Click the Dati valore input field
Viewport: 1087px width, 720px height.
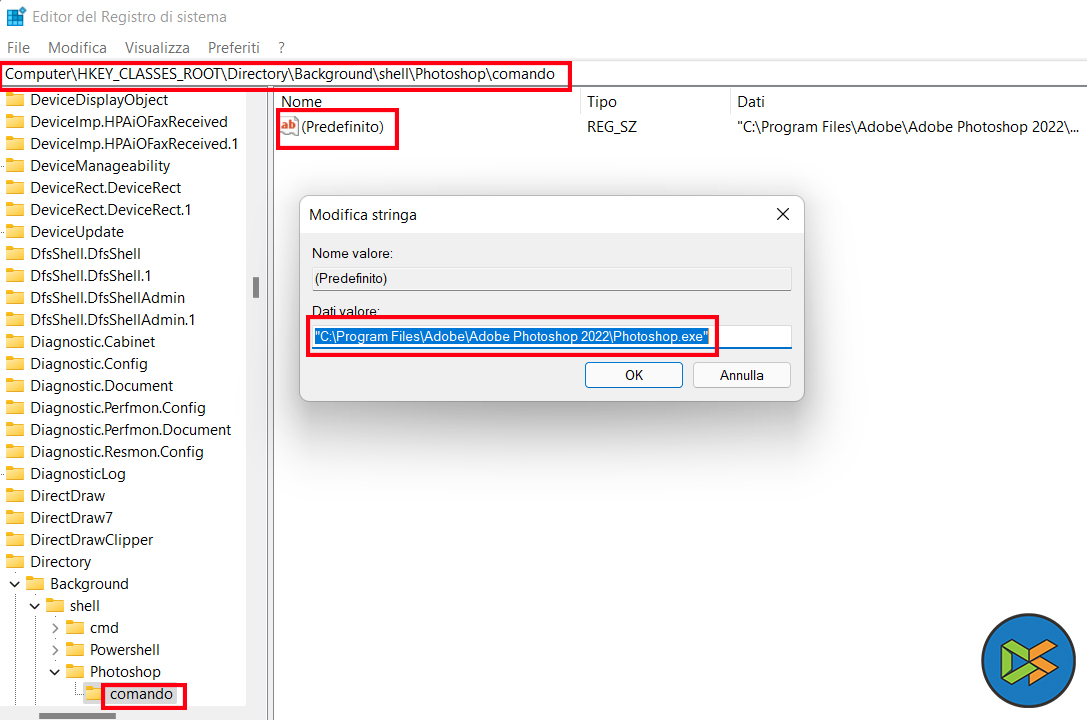pos(551,337)
